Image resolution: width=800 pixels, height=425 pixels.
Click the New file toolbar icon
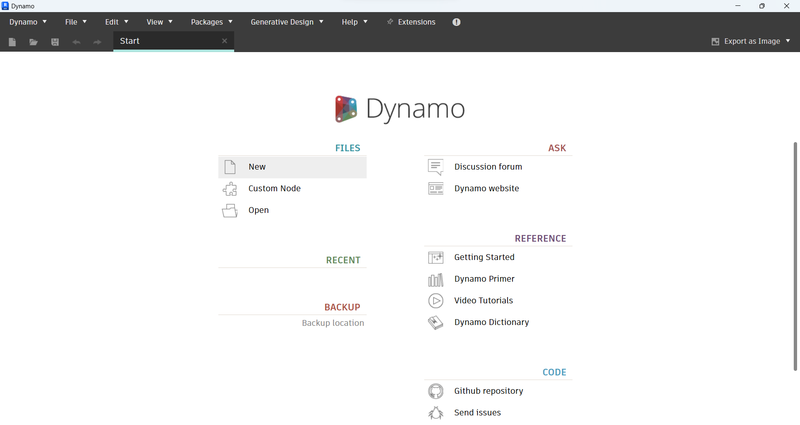point(12,42)
